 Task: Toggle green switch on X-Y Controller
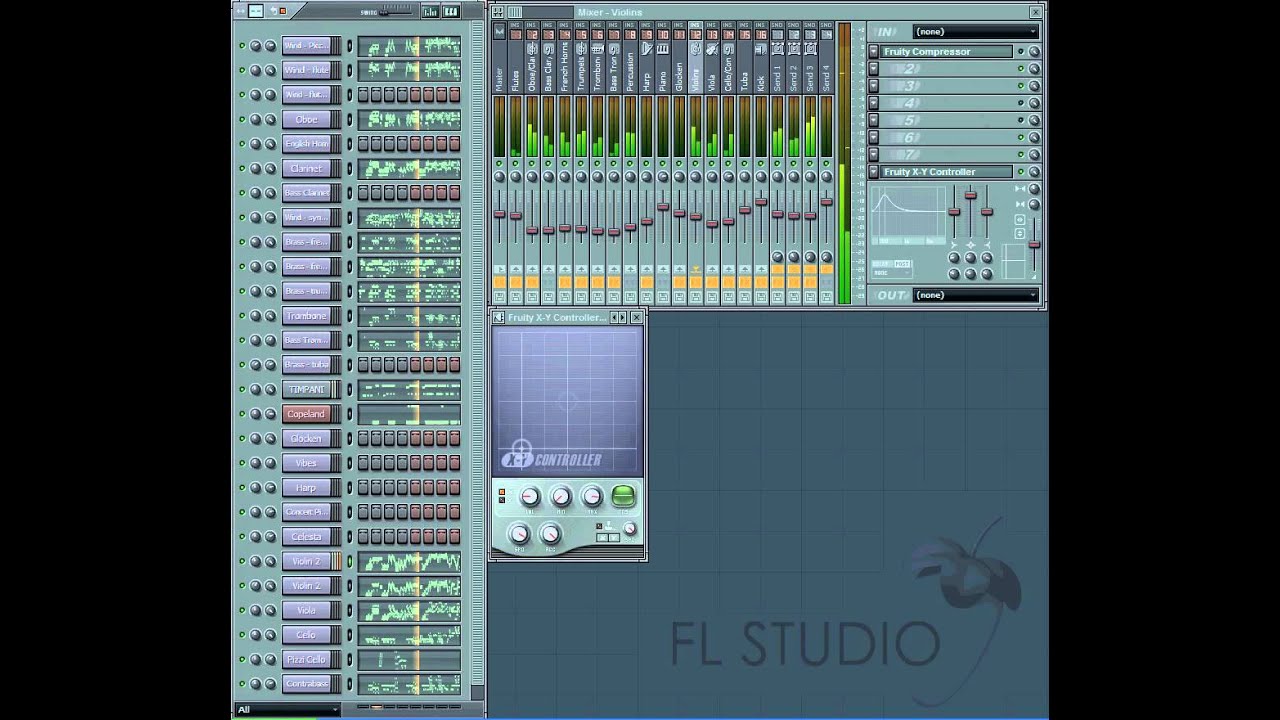pyautogui.click(x=622, y=496)
